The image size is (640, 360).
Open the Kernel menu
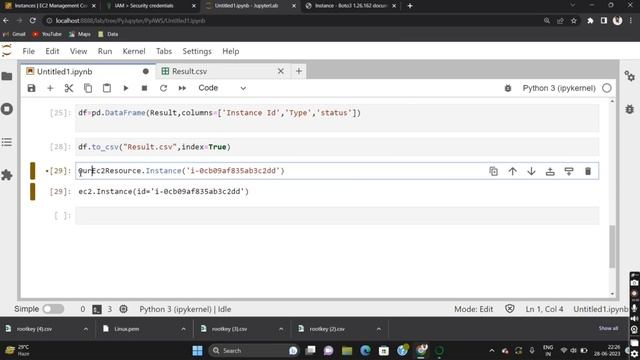134,51
